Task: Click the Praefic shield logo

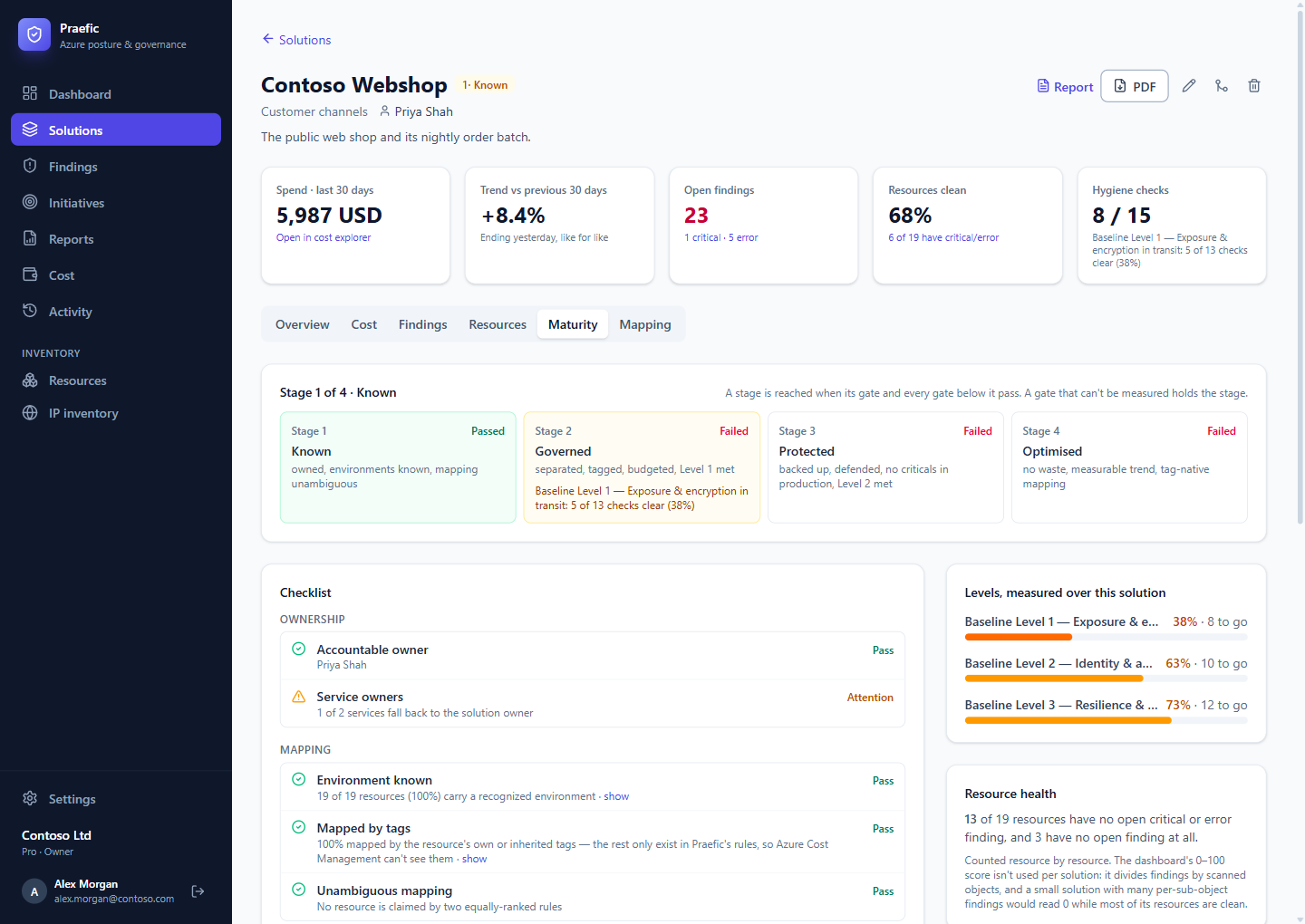Action: coord(34,34)
